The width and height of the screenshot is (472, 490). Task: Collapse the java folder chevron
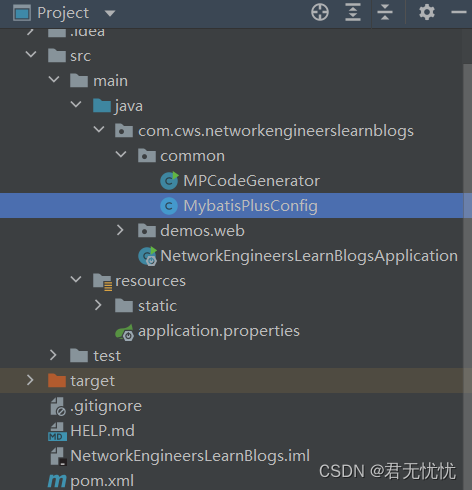76,104
